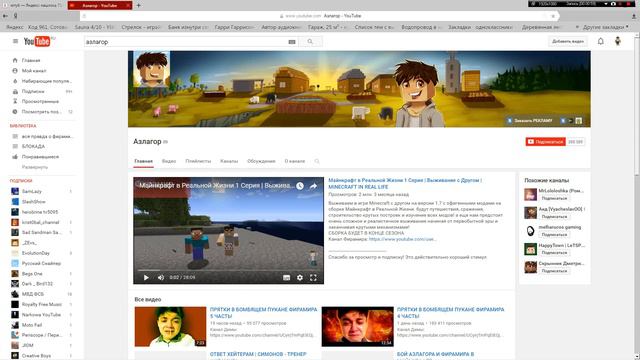Open the 5 ЧАСТЬ video thumbnail

170,327
